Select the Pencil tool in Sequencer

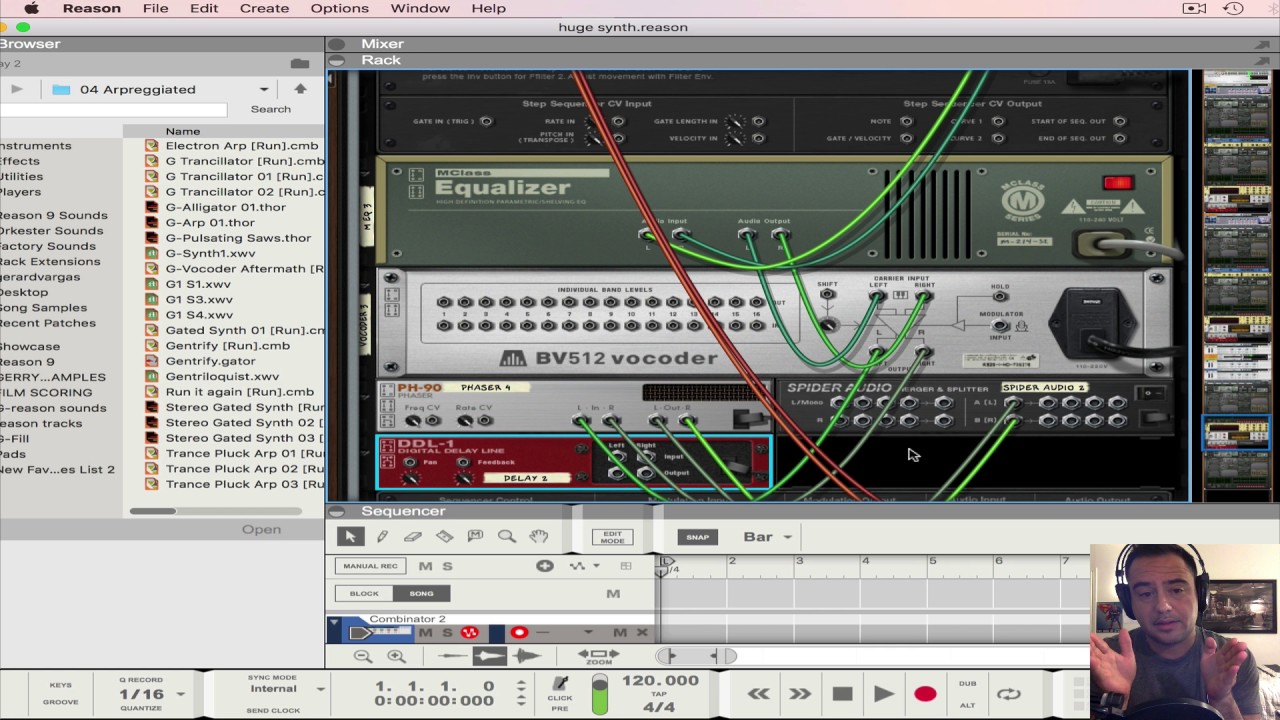click(x=382, y=537)
